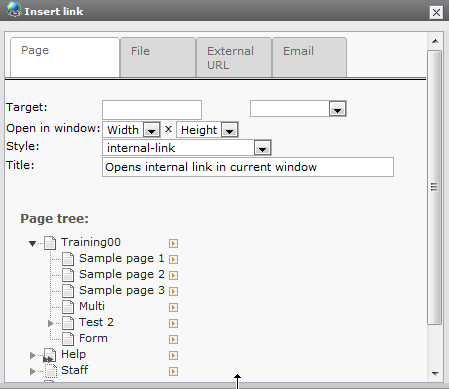
Task: Click orange arrow icon beside Sample page 2
Action: [x=173, y=275]
